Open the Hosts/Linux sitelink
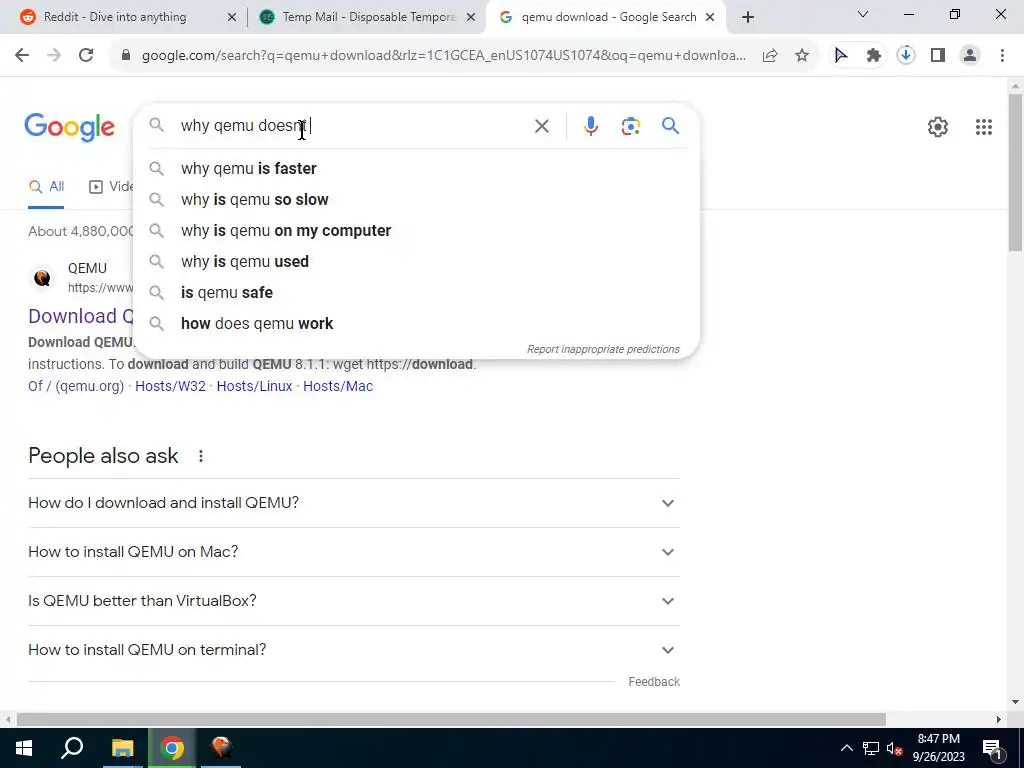 (254, 386)
